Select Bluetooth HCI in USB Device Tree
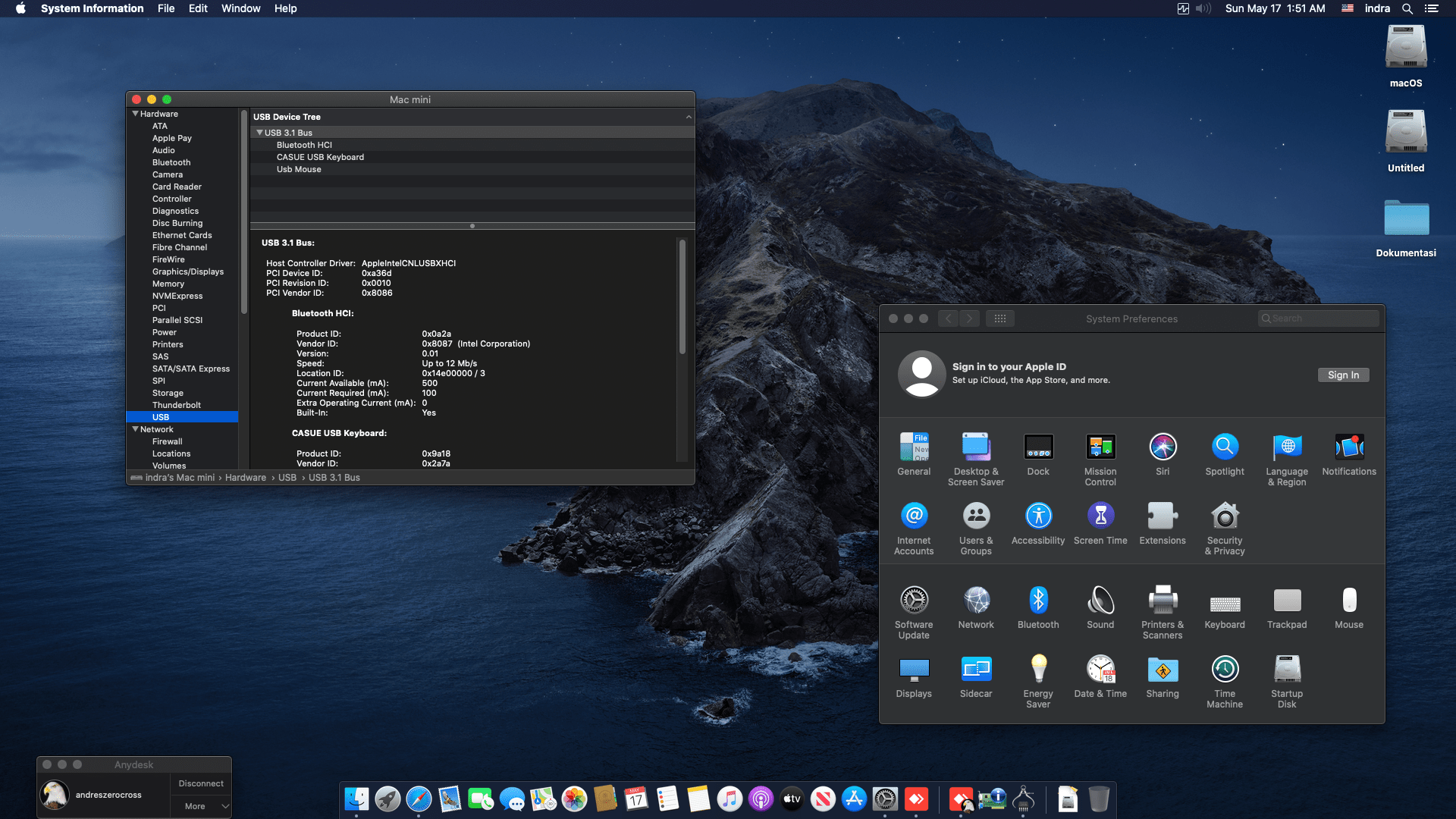This screenshot has width=1456, height=819. point(304,145)
